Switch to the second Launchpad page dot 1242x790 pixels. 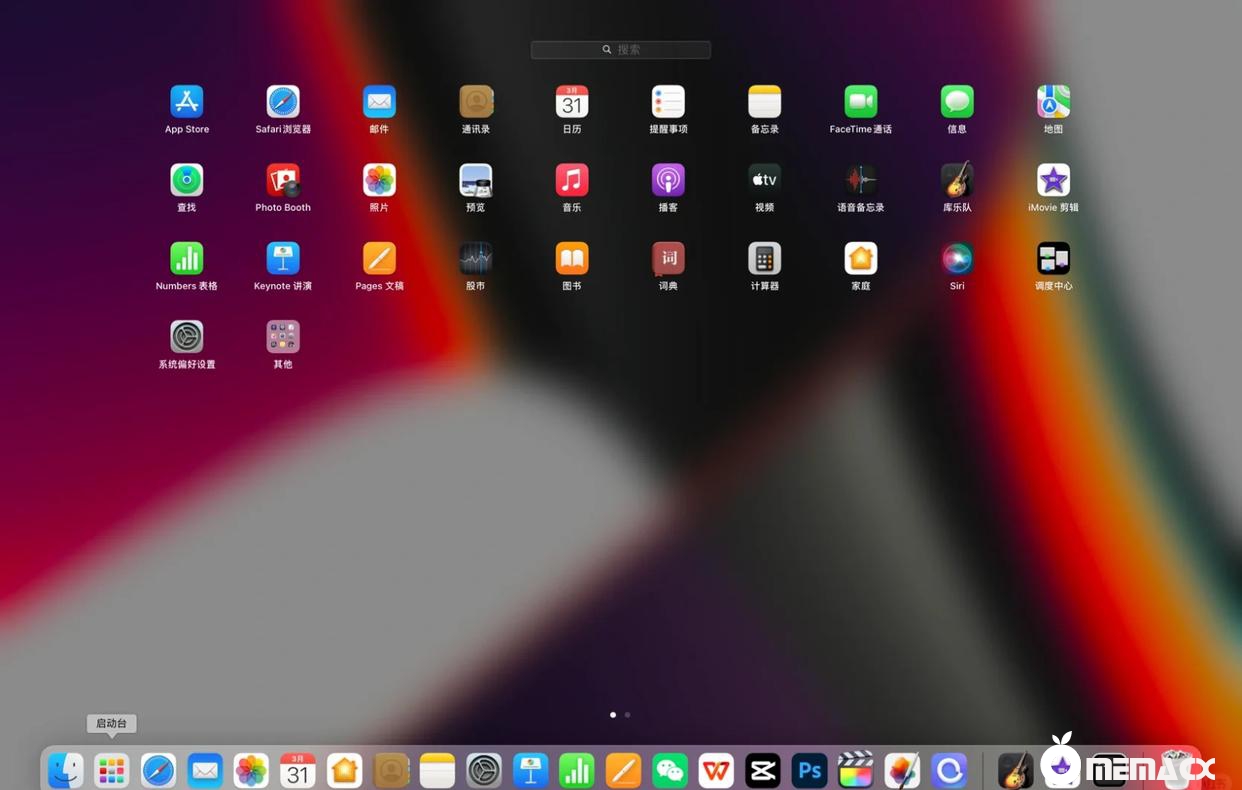click(x=627, y=715)
